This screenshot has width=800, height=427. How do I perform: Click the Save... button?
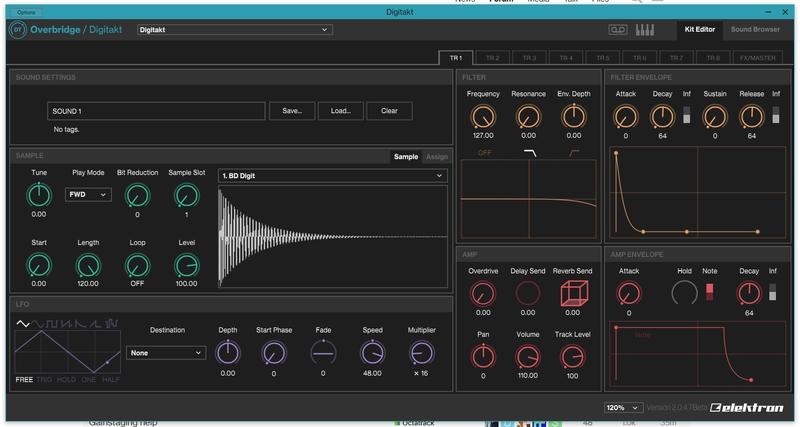pos(292,111)
